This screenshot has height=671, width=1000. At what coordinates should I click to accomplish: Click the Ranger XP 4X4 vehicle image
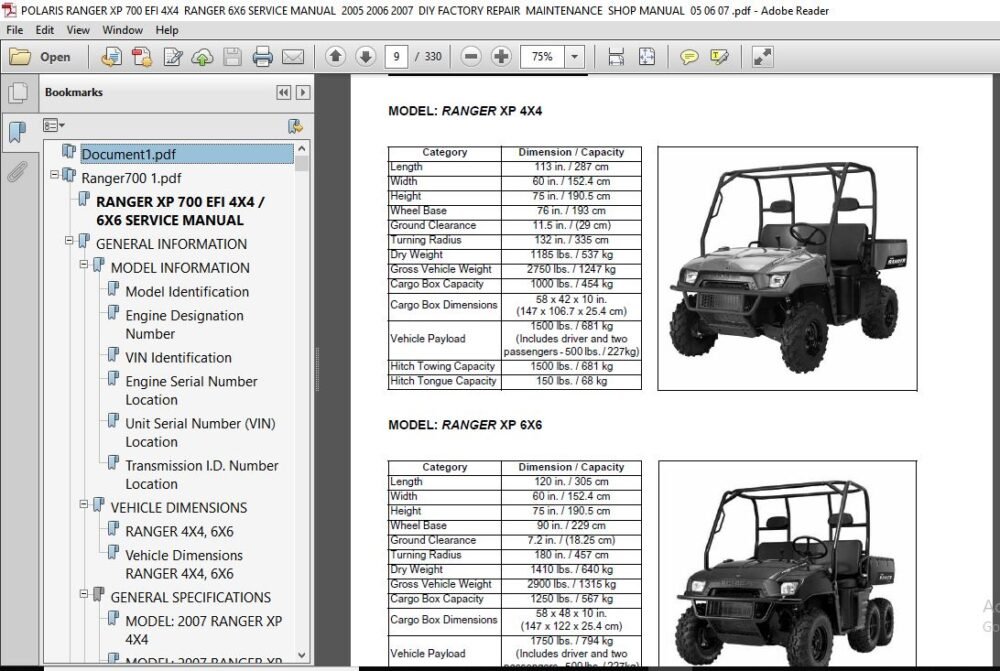(x=788, y=269)
